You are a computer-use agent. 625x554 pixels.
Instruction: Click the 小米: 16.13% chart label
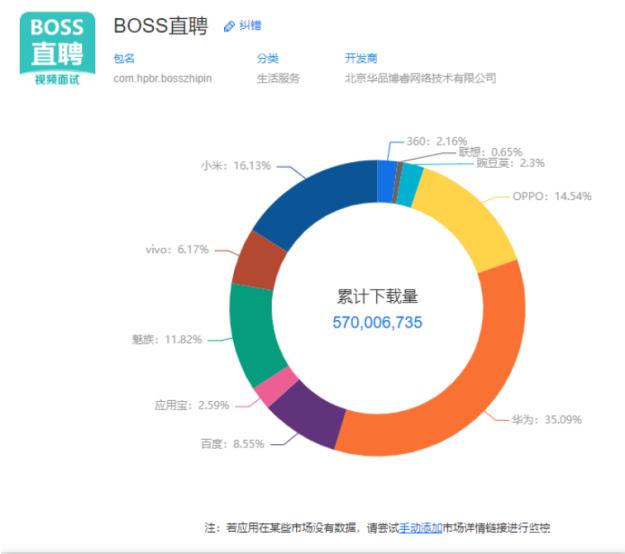pos(236,165)
